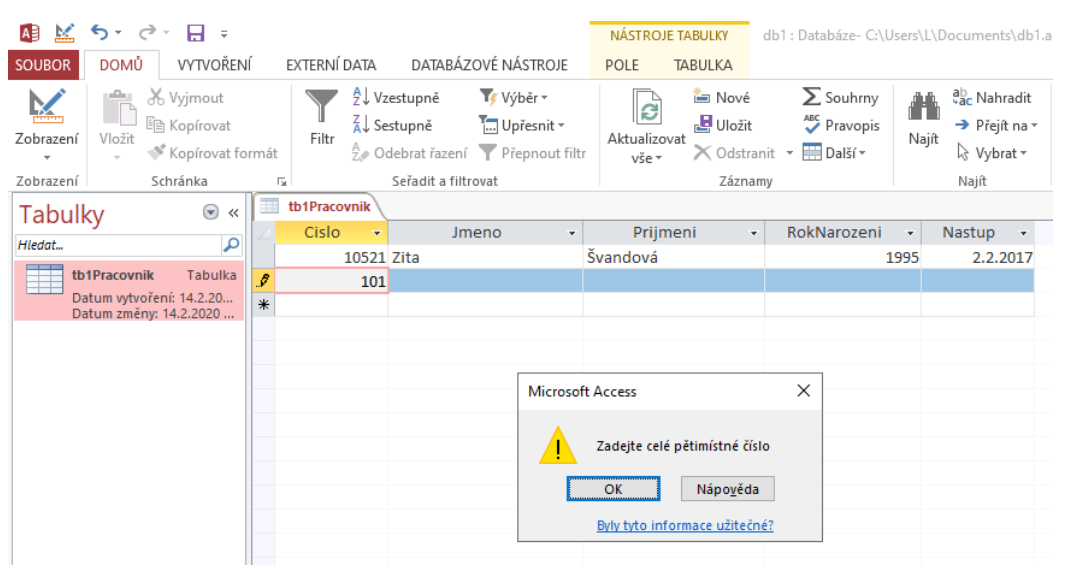Switch to the VYTVOŘENÍ tab
Viewport: 1082px width, 568px height.
pyautogui.click(x=215, y=65)
